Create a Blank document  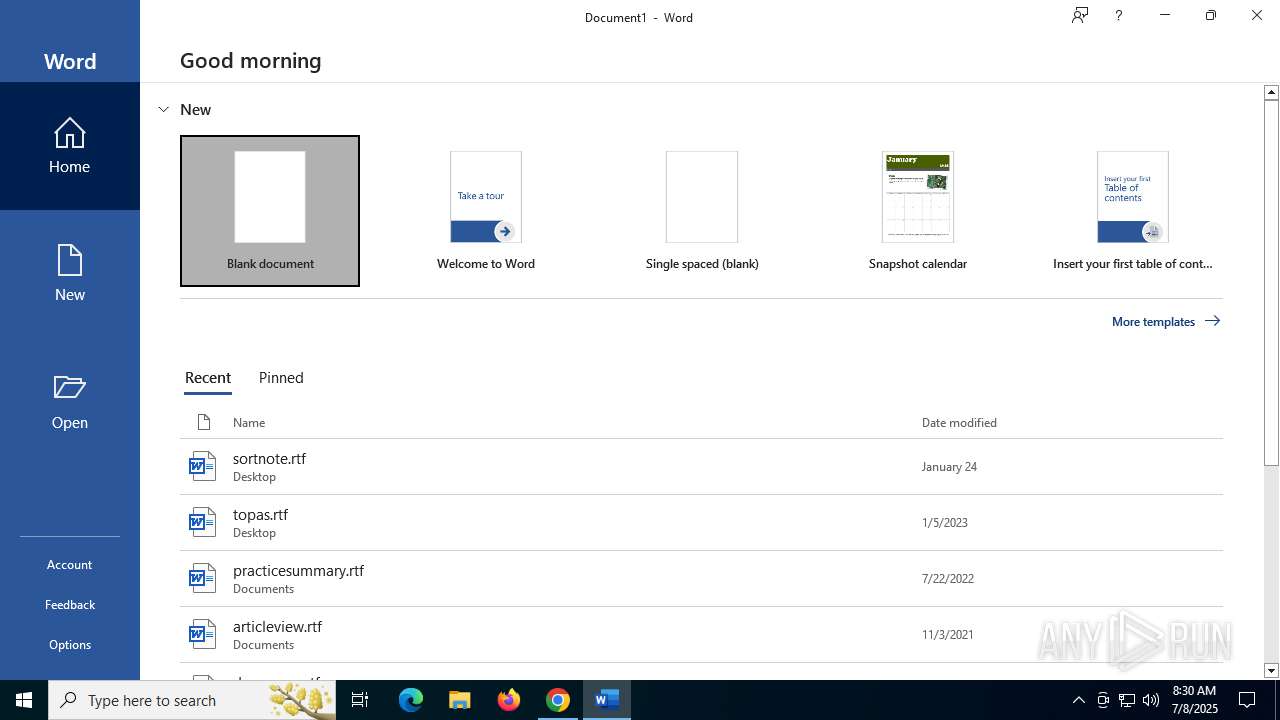click(270, 211)
